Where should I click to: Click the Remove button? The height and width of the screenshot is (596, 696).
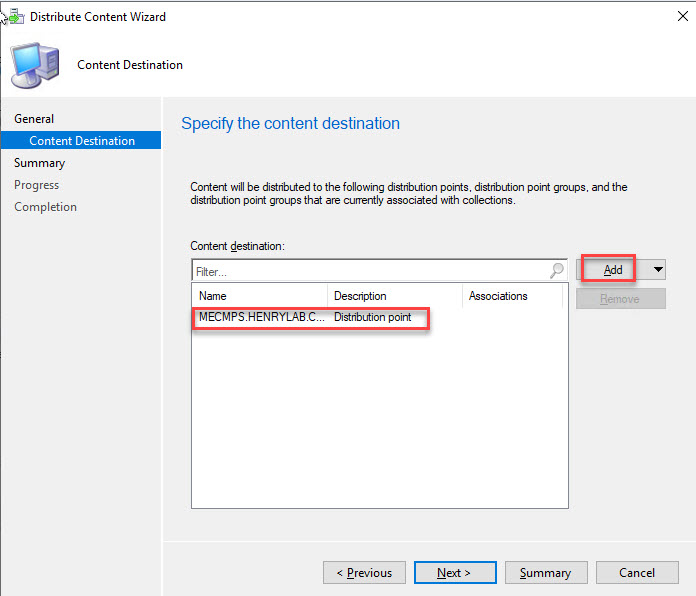coord(620,298)
